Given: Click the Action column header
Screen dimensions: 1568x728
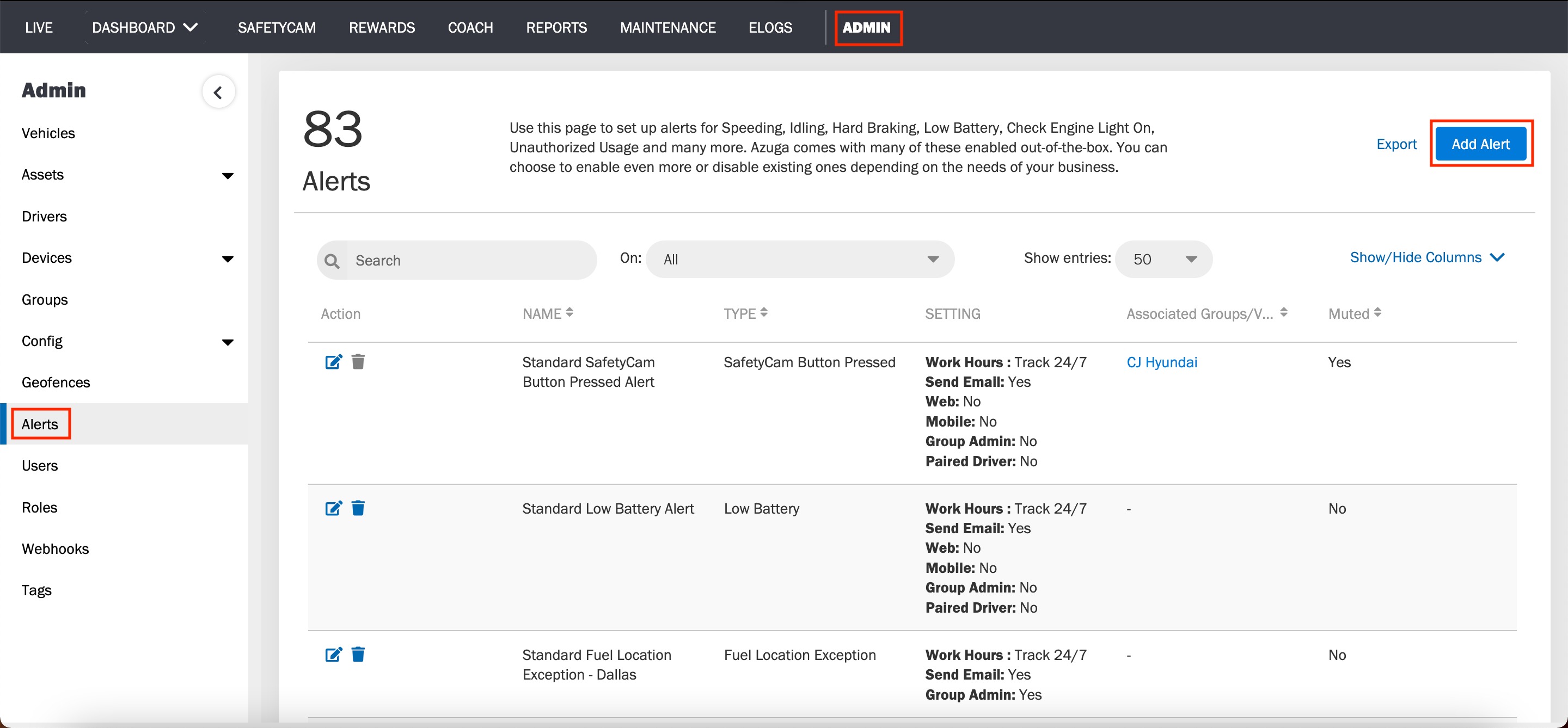Looking at the screenshot, I should pos(340,314).
